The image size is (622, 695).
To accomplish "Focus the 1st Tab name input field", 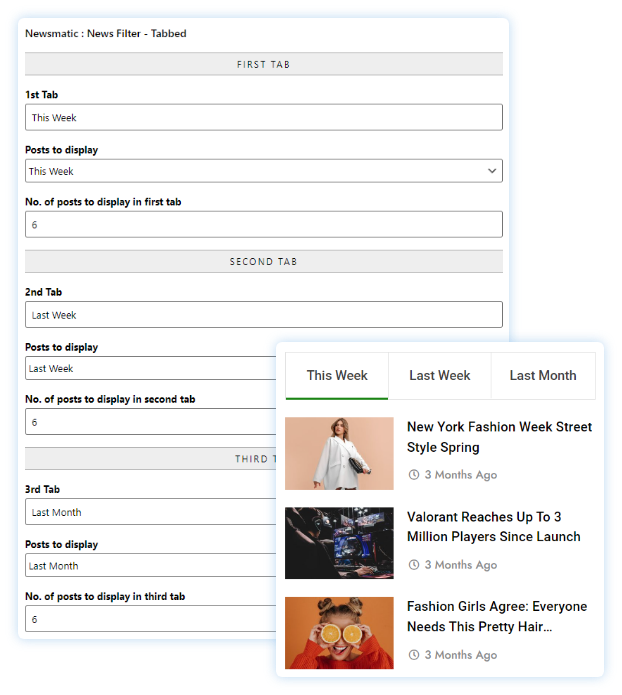I will (x=263, y=117).
